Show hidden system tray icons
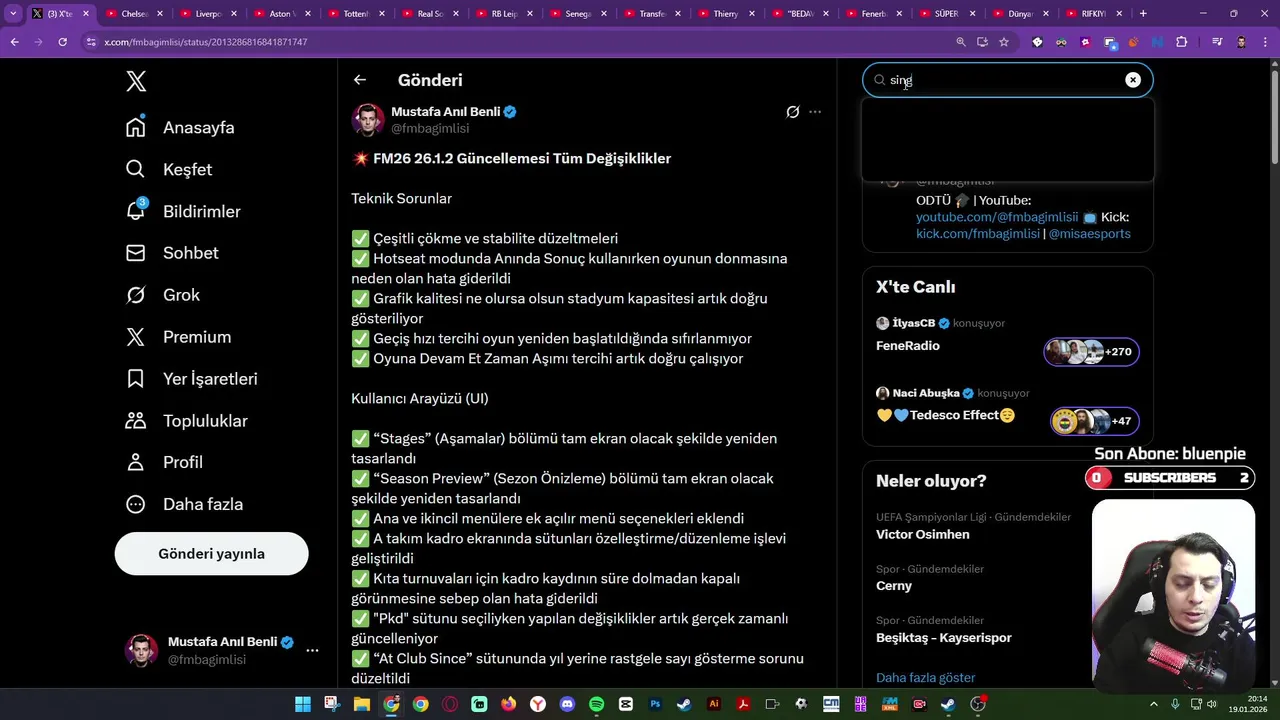The width and height of the screenshot is (1280, 720). click(x=1154, y=704)
